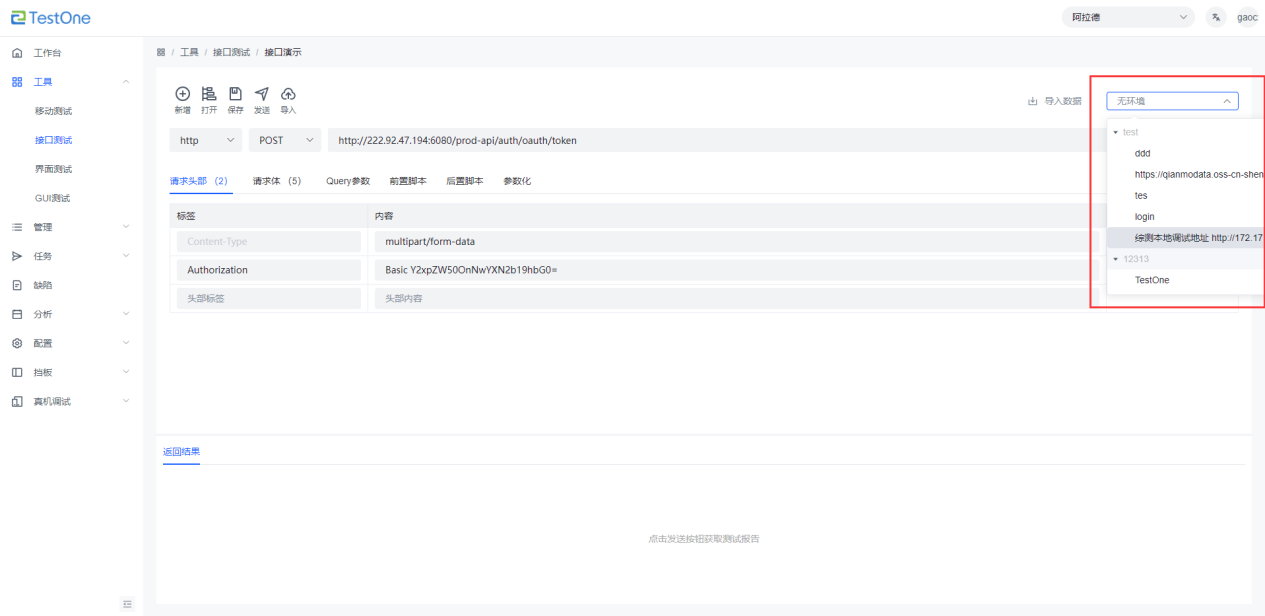Click the 导入 (import) cloud upload icon
Viewport: 1265px width, 616px height.
(288, 94)
